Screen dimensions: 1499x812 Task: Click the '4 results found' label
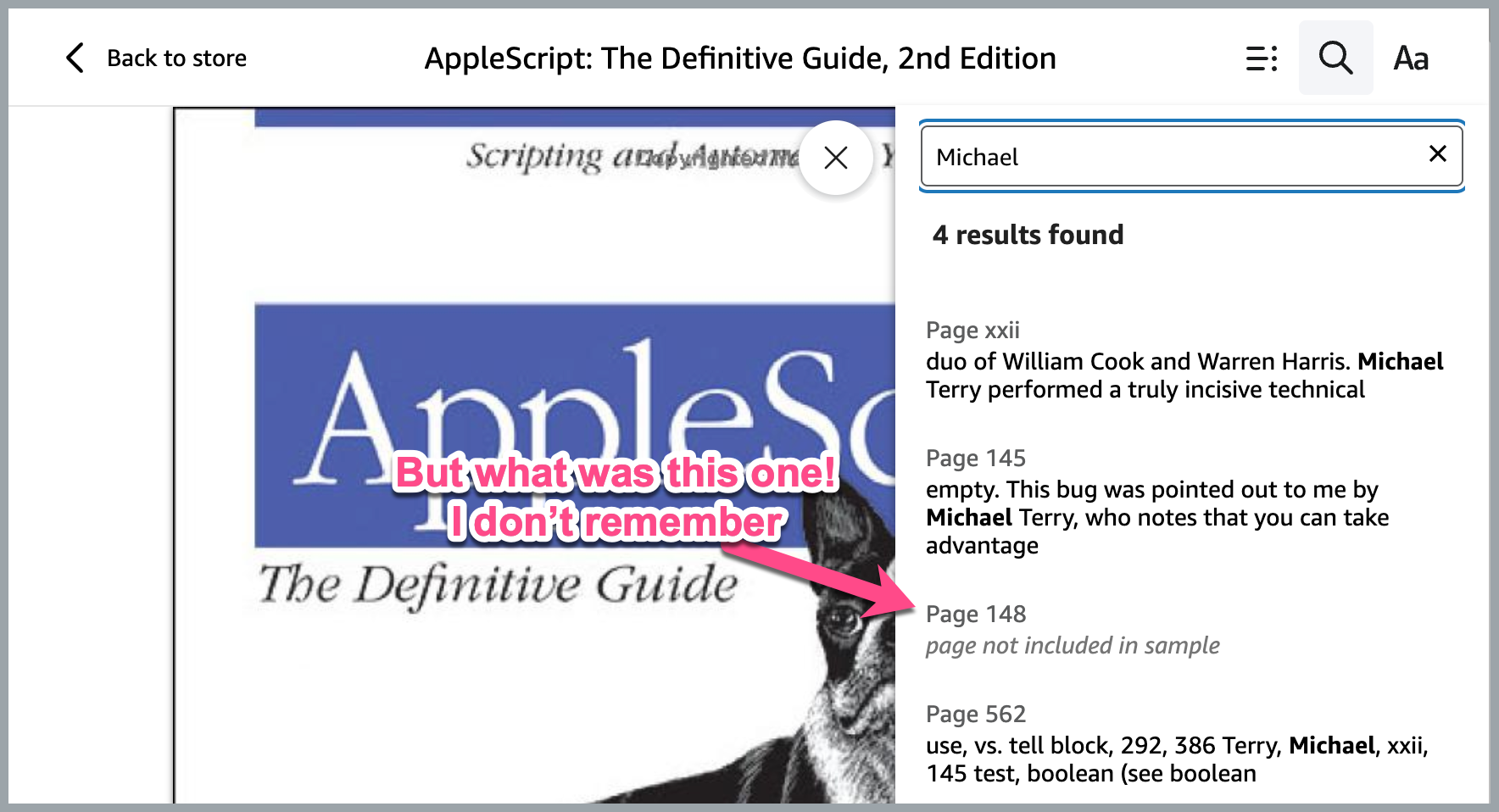[1028, 235]
